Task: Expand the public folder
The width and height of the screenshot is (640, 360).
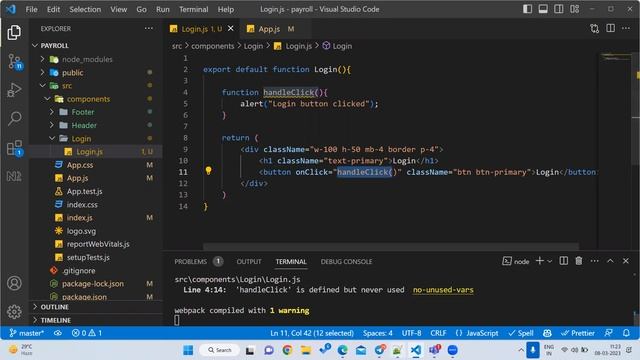Action: pyautogui.click(x=42, y=72)
